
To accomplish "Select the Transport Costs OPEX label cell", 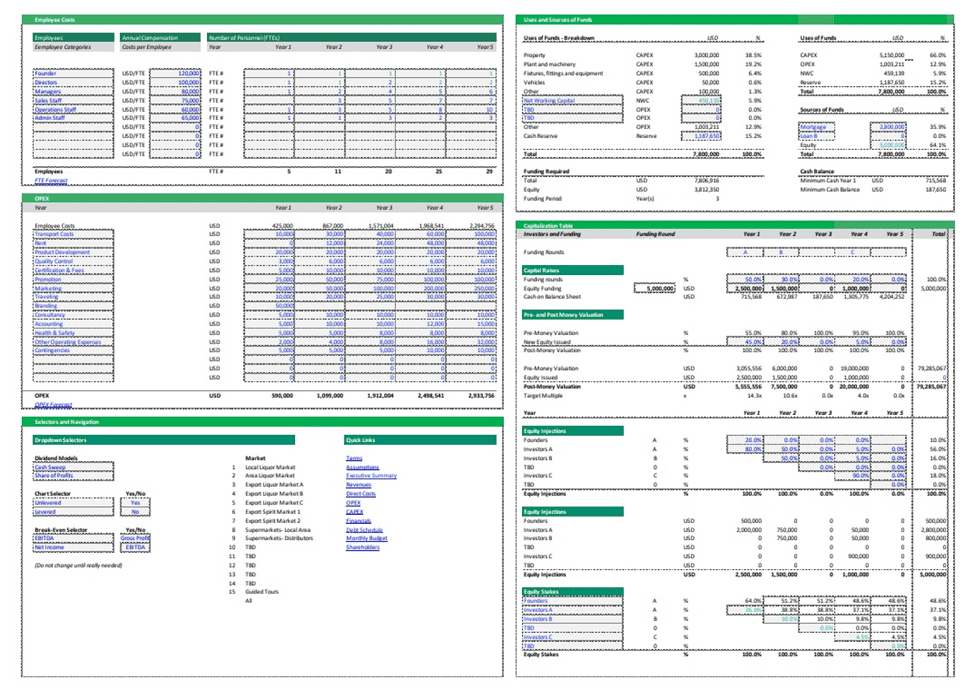I will (x=73, y=234).
